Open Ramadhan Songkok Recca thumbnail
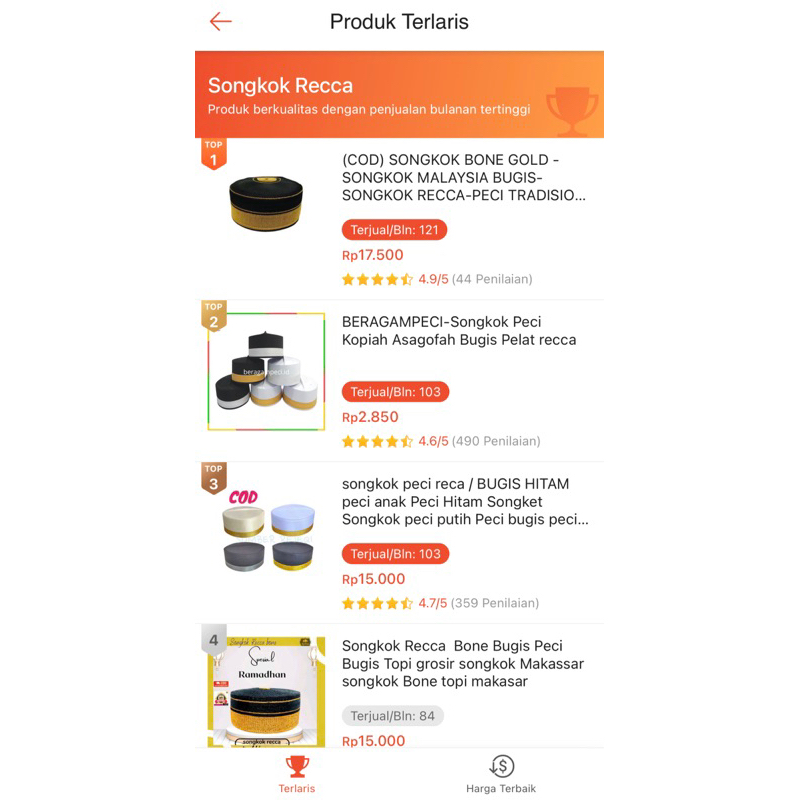 tap(266, 692)
